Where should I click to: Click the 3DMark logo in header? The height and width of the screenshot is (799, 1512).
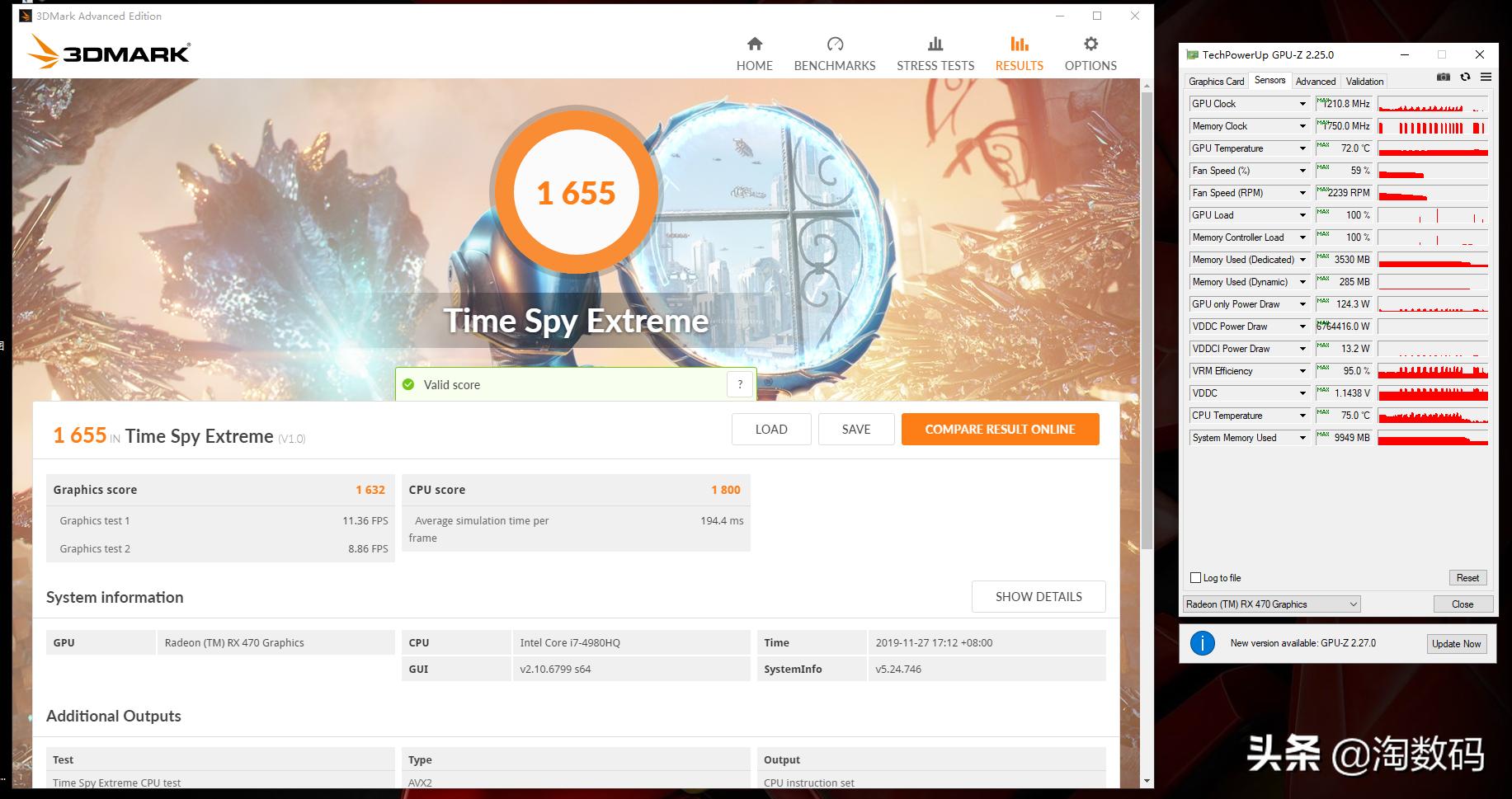109,51
